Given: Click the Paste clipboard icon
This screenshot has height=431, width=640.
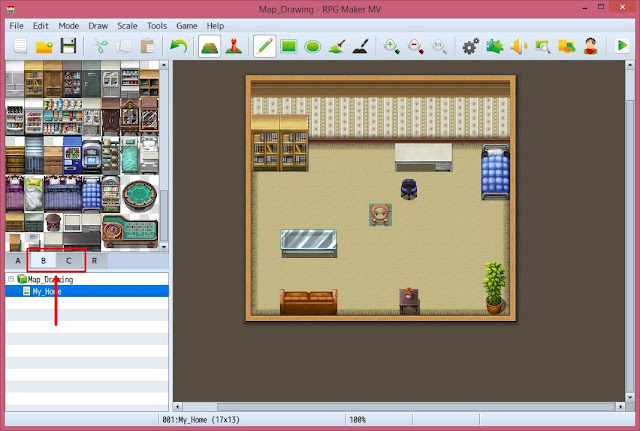Looking at the screenshot, I should pos(147,46).
